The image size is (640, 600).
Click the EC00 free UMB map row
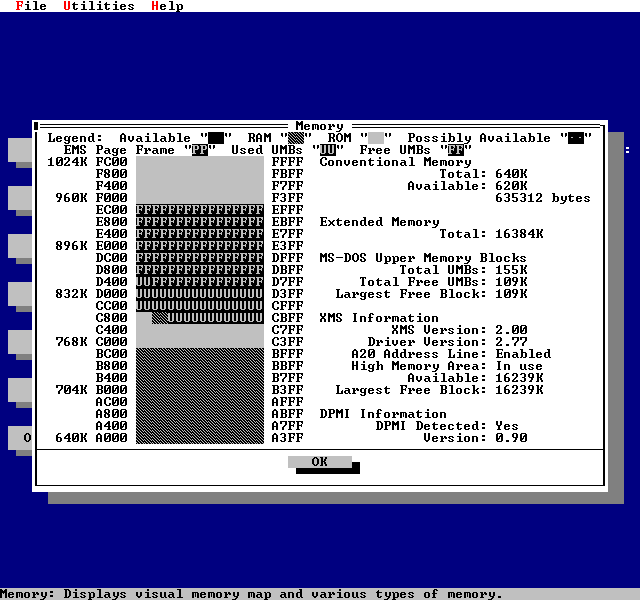pos(200,210)
